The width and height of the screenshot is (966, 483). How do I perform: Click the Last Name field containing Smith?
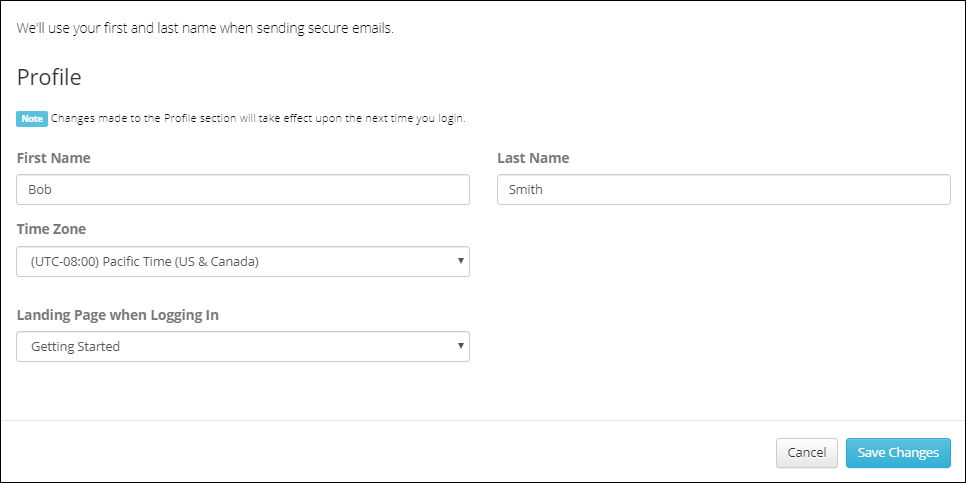point(724,190)
